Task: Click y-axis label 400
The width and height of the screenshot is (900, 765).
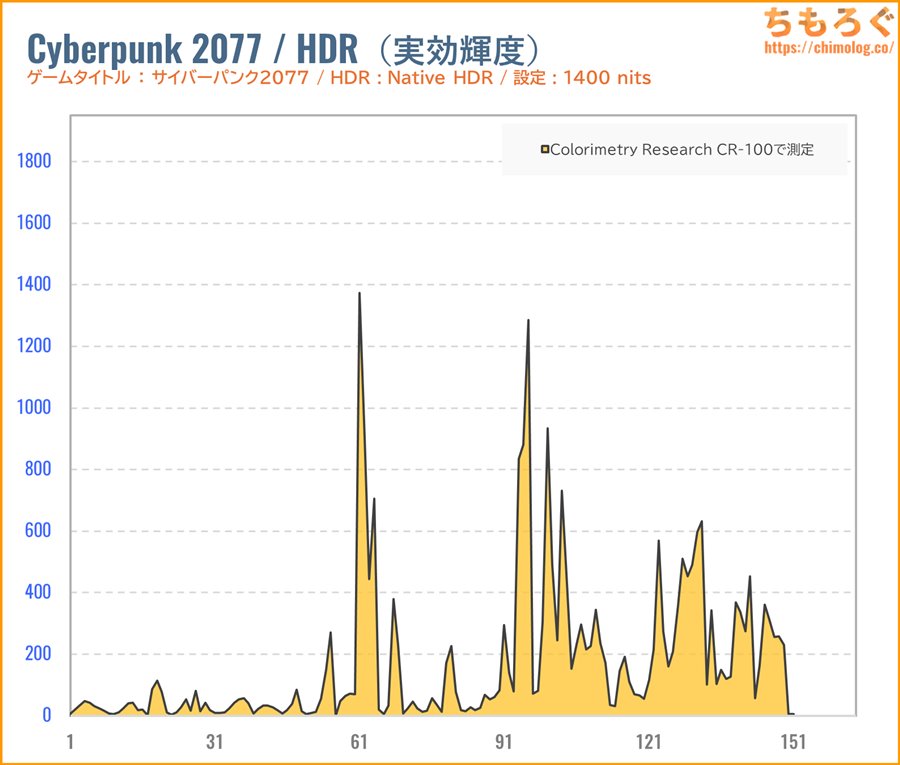Action: tap(38, 592)
